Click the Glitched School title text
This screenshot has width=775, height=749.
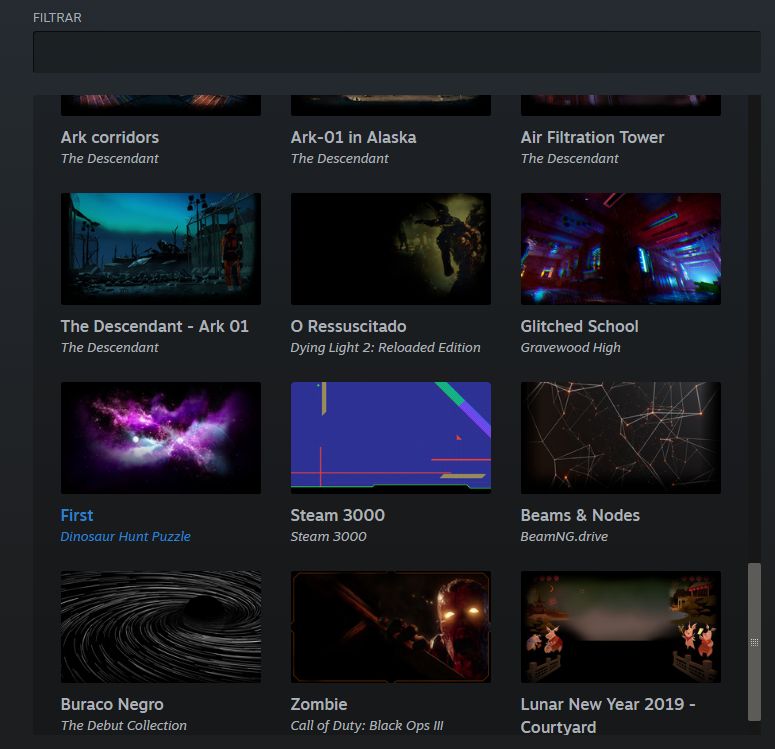click(579, 326)
